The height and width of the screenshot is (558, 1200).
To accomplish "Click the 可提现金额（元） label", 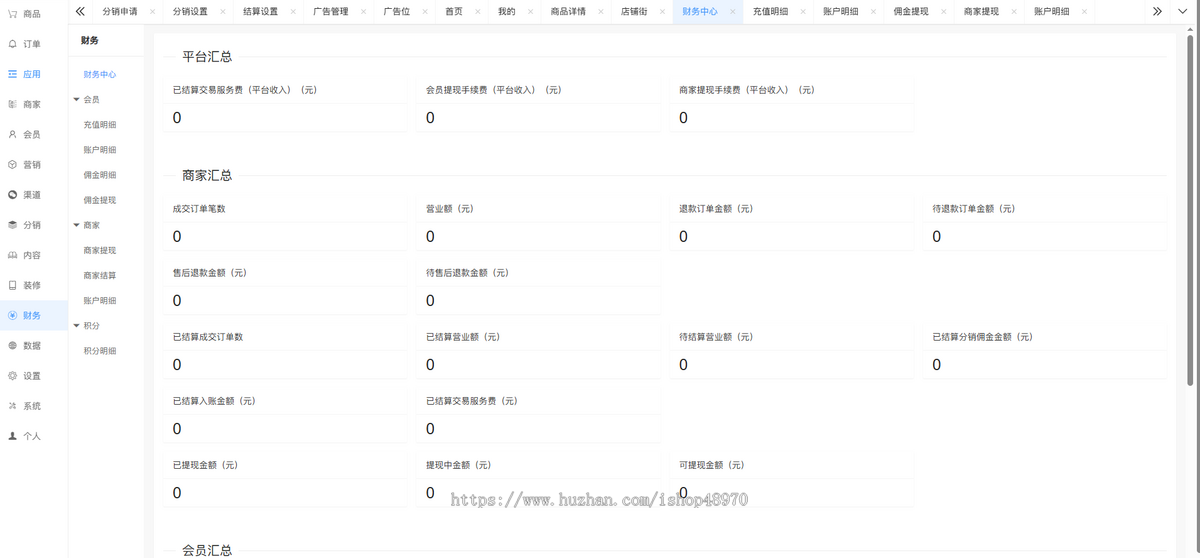I will [712, 465].
